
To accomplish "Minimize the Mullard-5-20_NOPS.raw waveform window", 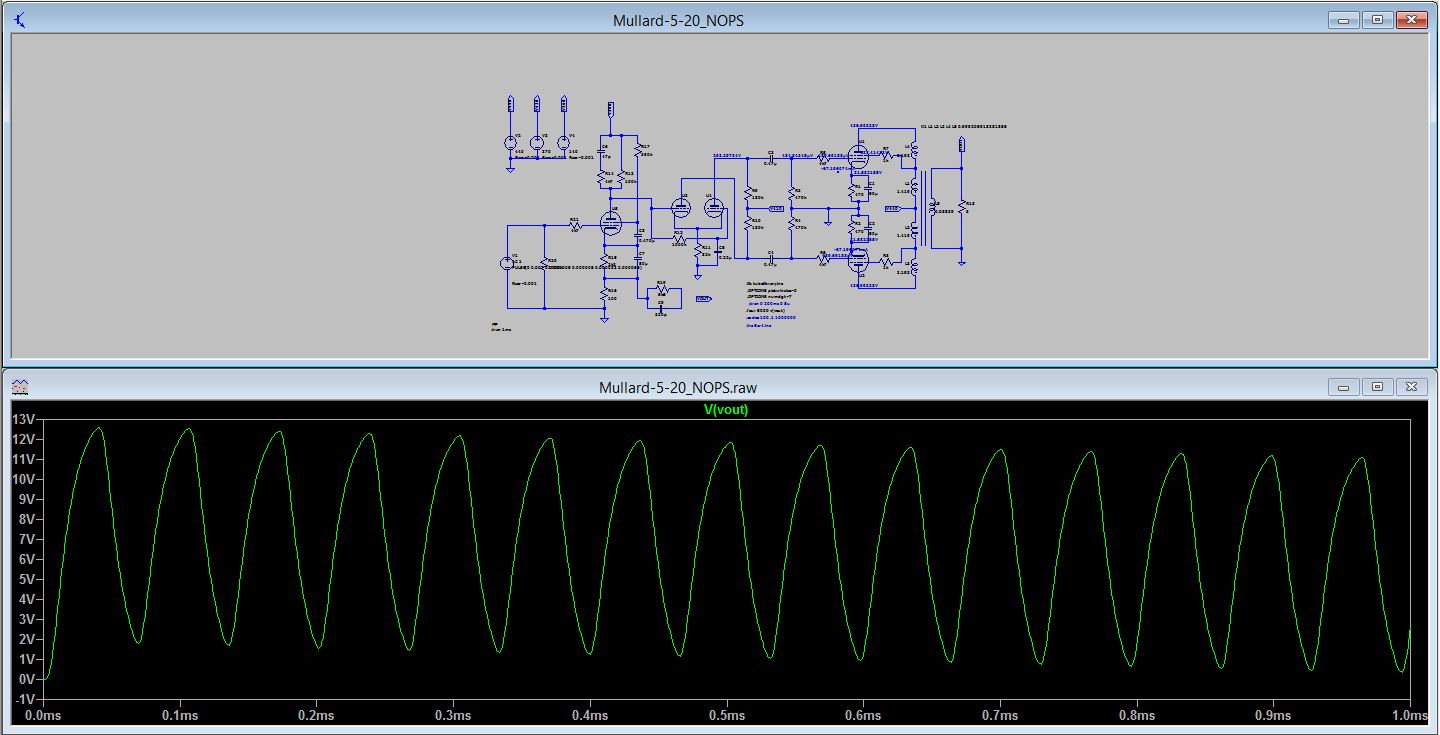I will coord(1344,386).
